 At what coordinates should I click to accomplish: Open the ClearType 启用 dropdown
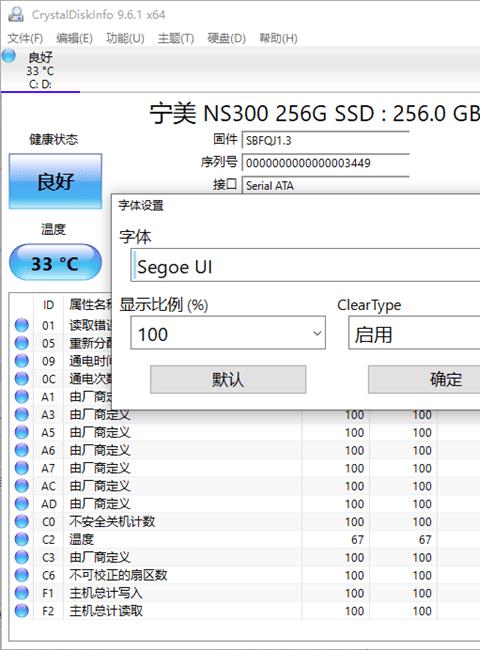coord(414,333)
